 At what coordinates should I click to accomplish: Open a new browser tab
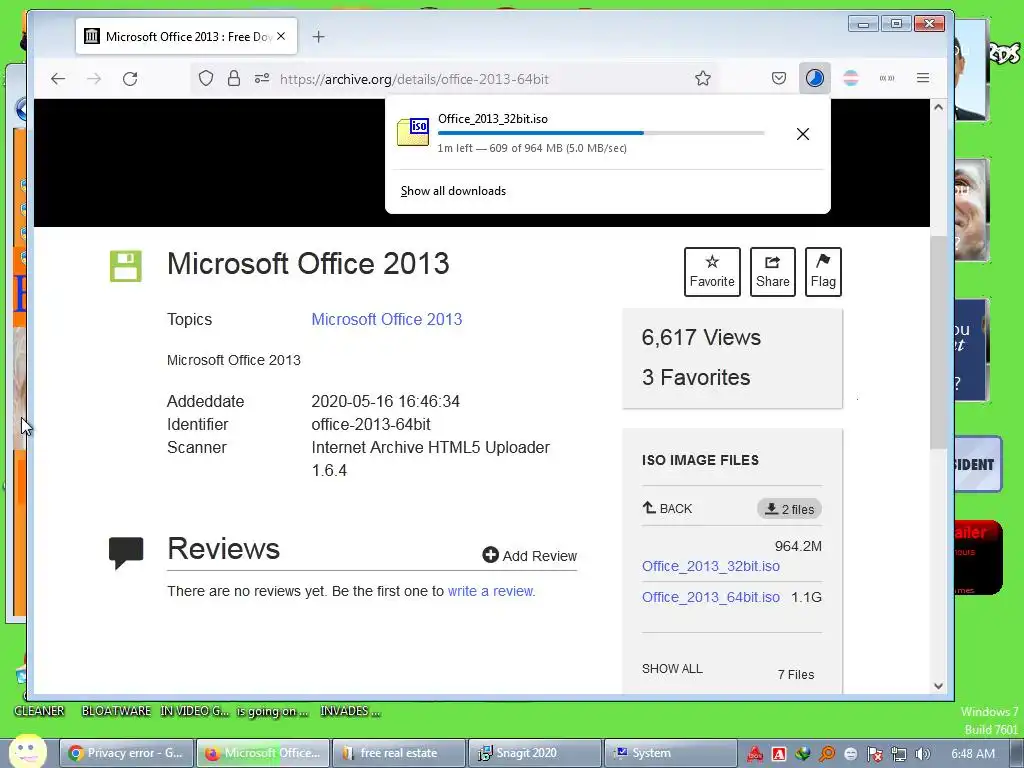point(318,37)
